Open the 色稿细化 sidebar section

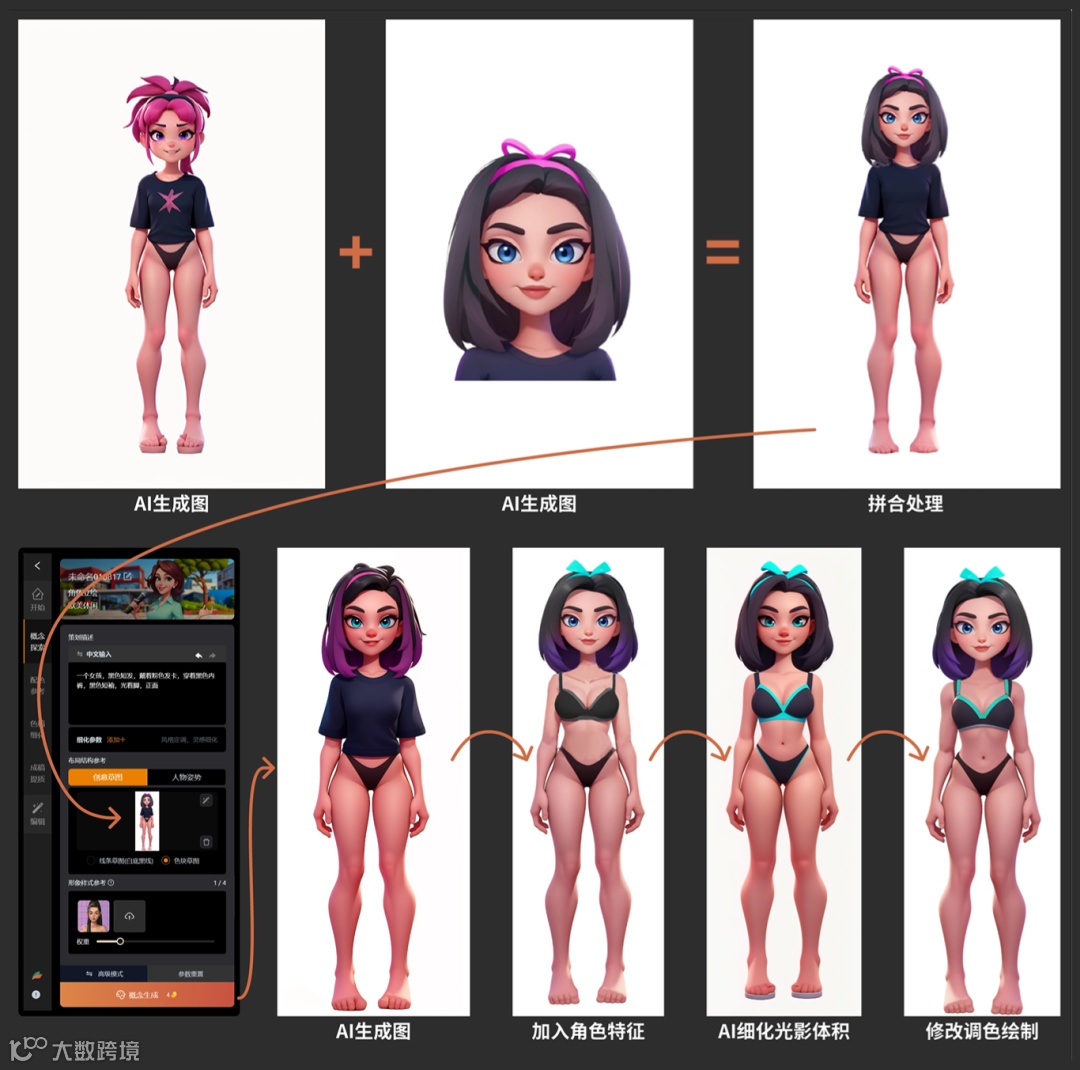pos(37,729)
